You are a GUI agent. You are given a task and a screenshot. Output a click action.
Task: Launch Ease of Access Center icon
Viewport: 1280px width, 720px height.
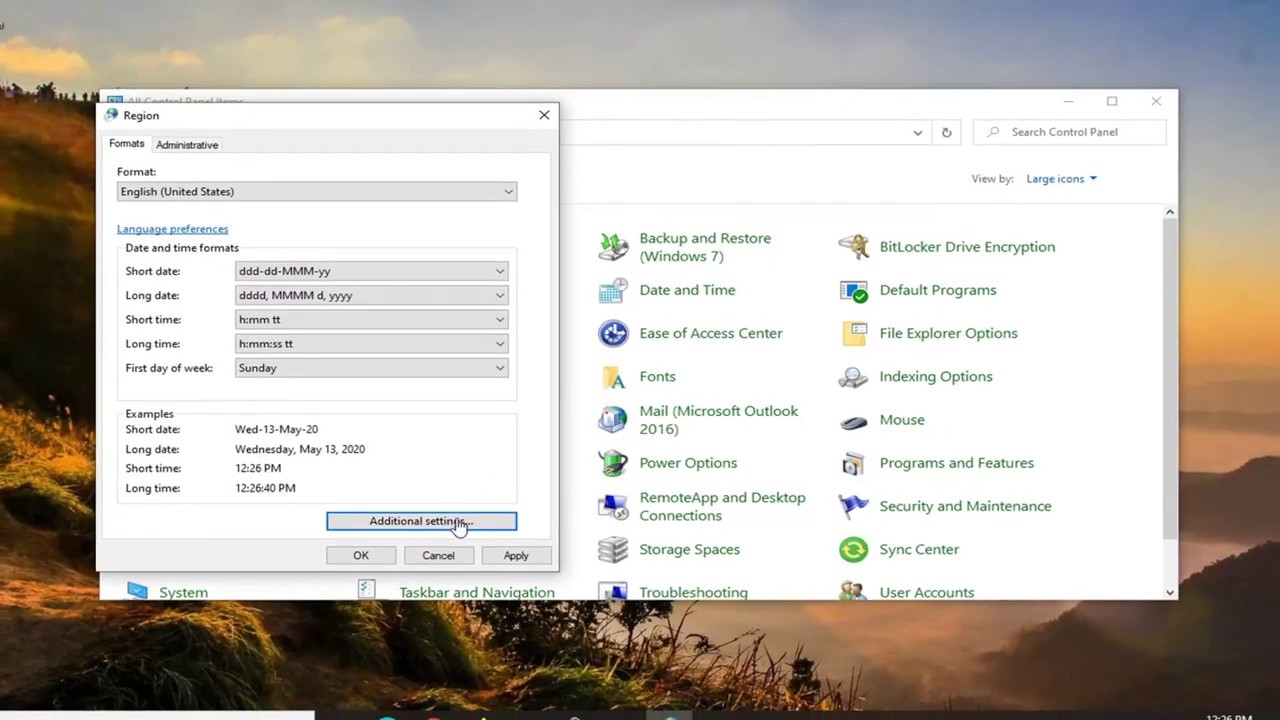coord(613,333)
